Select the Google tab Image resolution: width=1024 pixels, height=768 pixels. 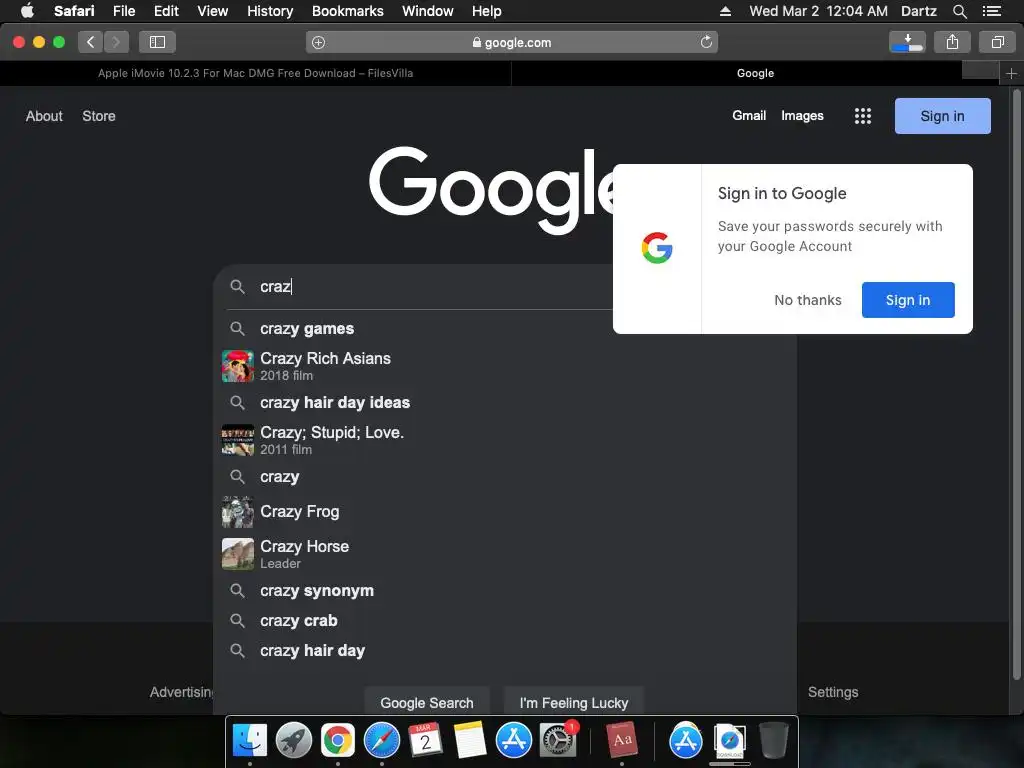[x=756, y=73]
